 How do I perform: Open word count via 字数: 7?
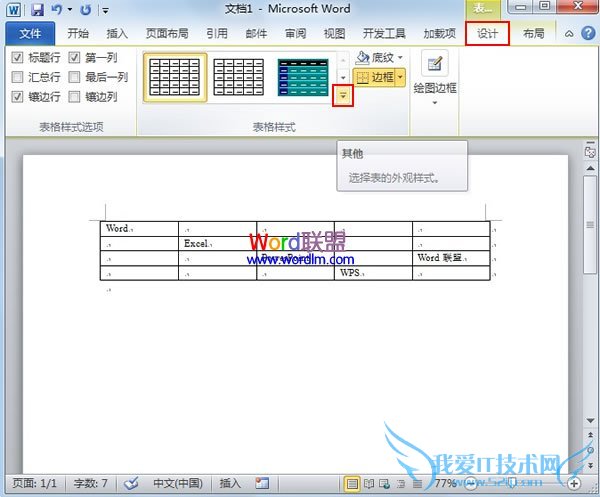click(90, 483)
